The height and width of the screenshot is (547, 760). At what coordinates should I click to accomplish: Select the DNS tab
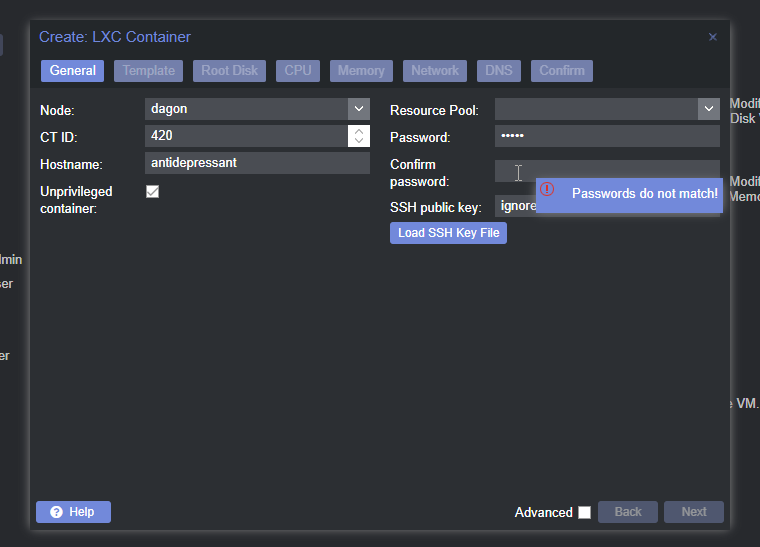tap(498, 71)
